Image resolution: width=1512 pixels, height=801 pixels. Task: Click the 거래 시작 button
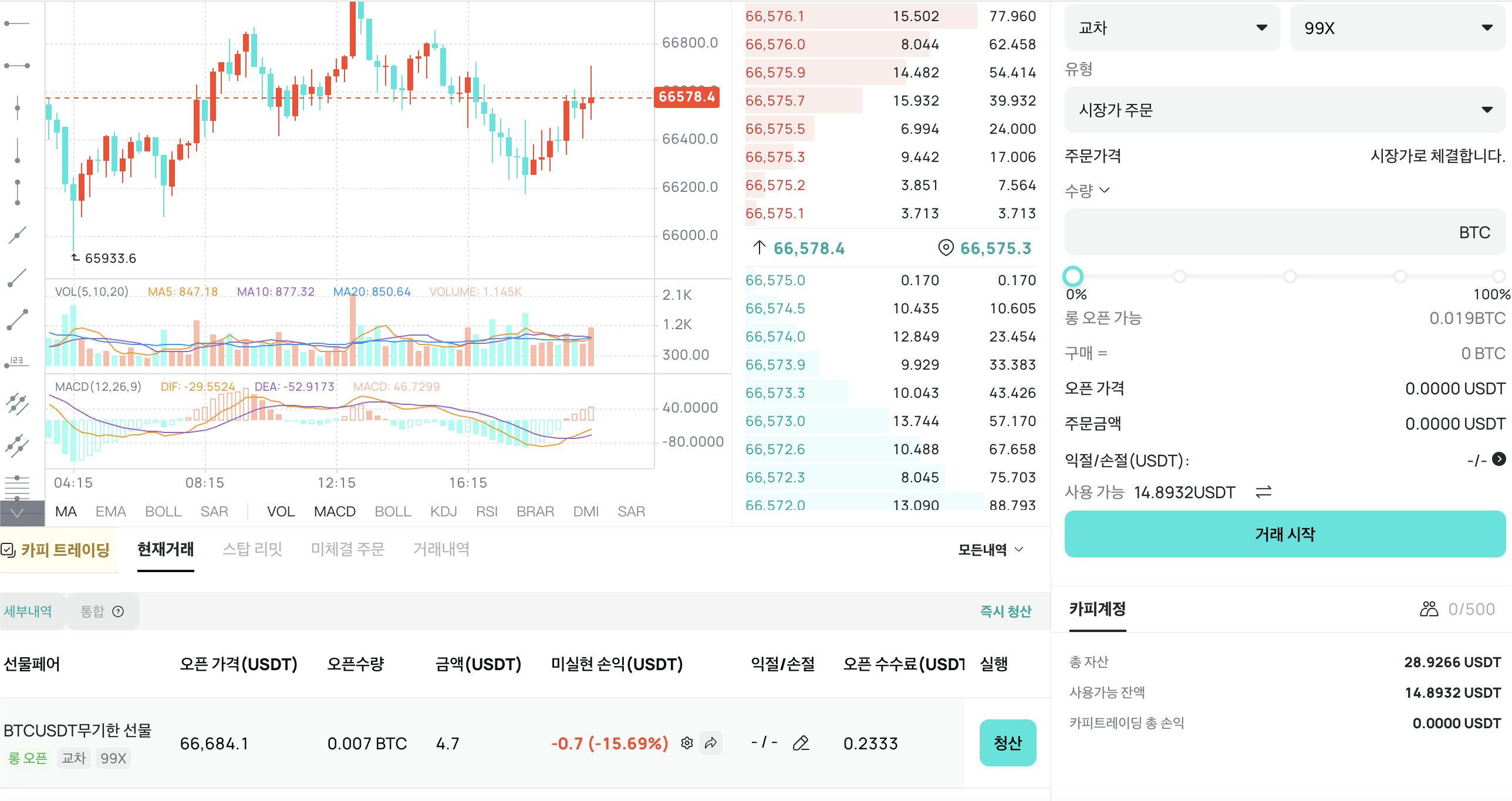click(1285, 534)
